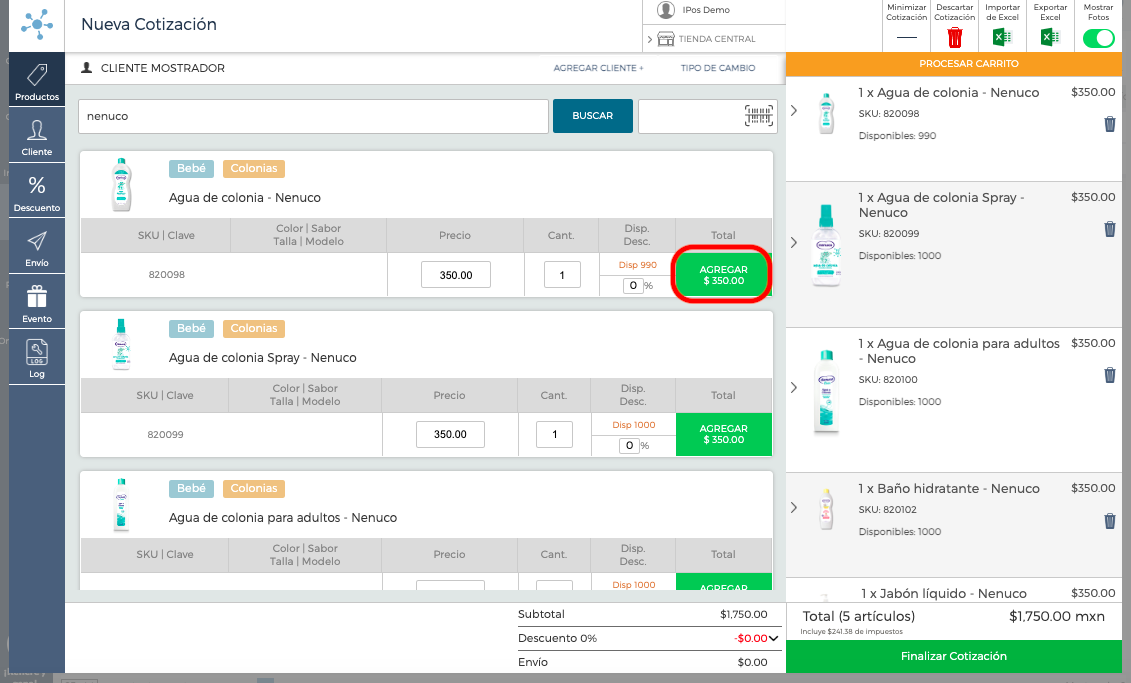Toggle the Mostrar Fotos switch
The image size is (1131, 683).
point(1099,38)
